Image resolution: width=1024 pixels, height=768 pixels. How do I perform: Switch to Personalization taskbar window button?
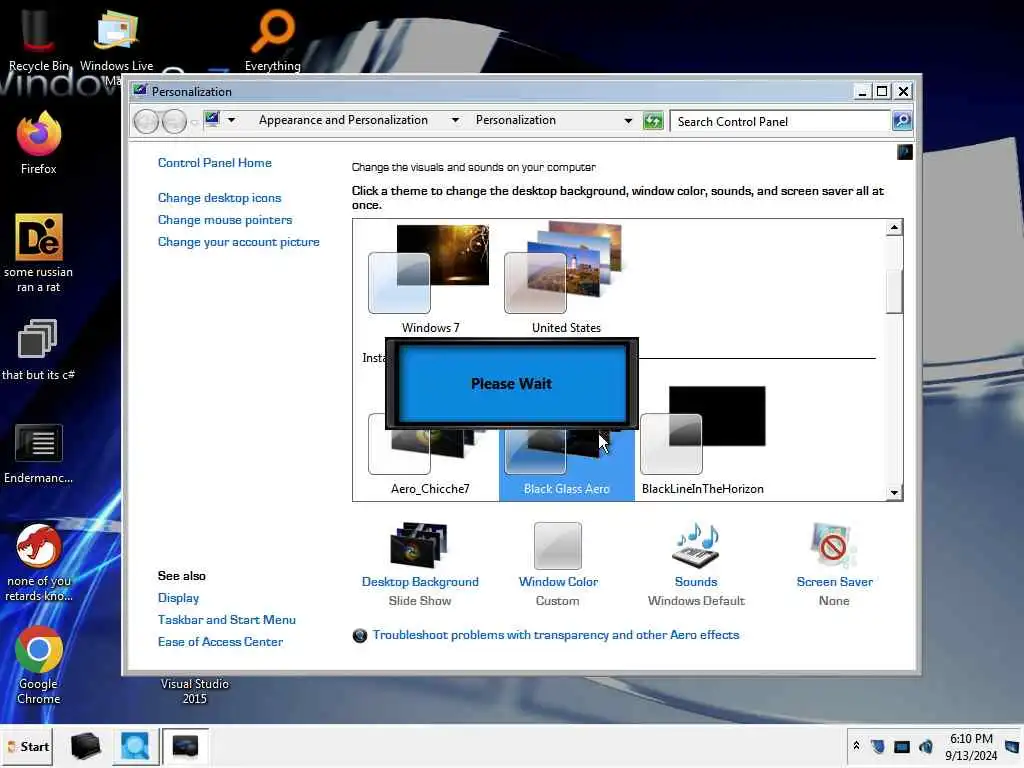pyautogui.click(x=185, y=746)
